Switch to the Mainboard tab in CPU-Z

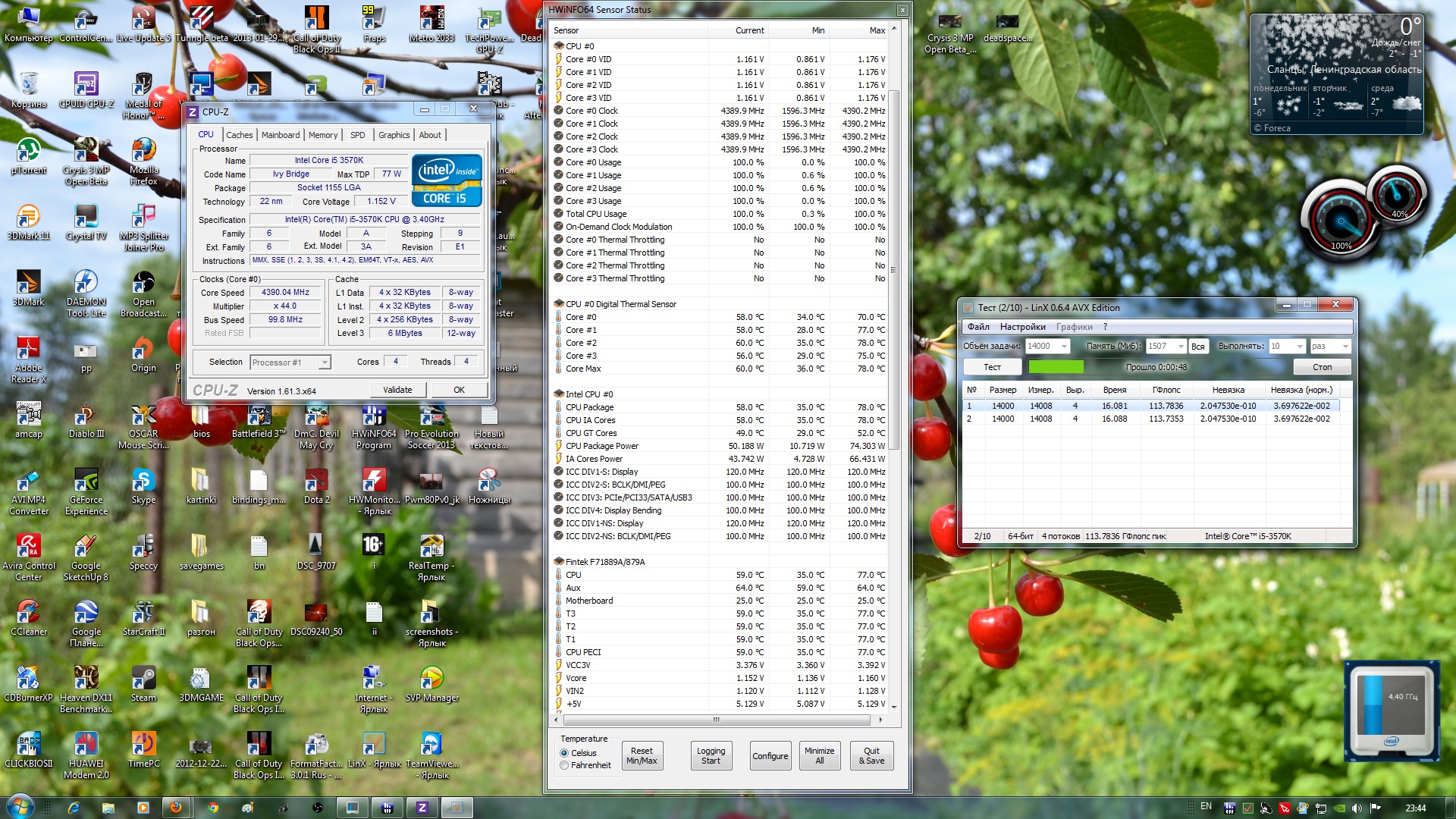coord(280,135)
